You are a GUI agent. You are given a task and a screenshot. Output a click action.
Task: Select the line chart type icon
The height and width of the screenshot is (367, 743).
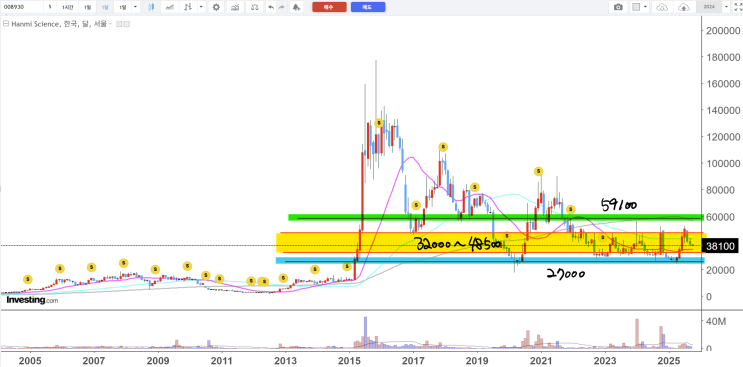(170, 7)
